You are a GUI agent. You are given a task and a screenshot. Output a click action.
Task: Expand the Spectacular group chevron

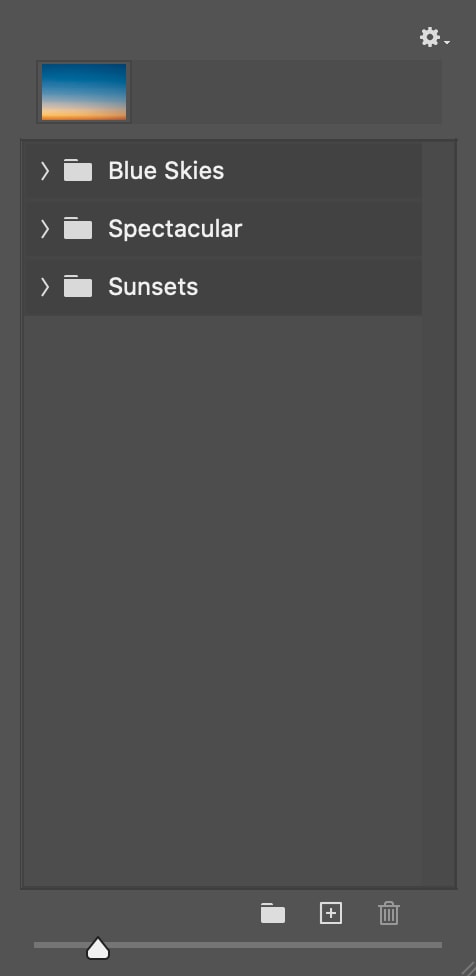click(x=45, y=228)
